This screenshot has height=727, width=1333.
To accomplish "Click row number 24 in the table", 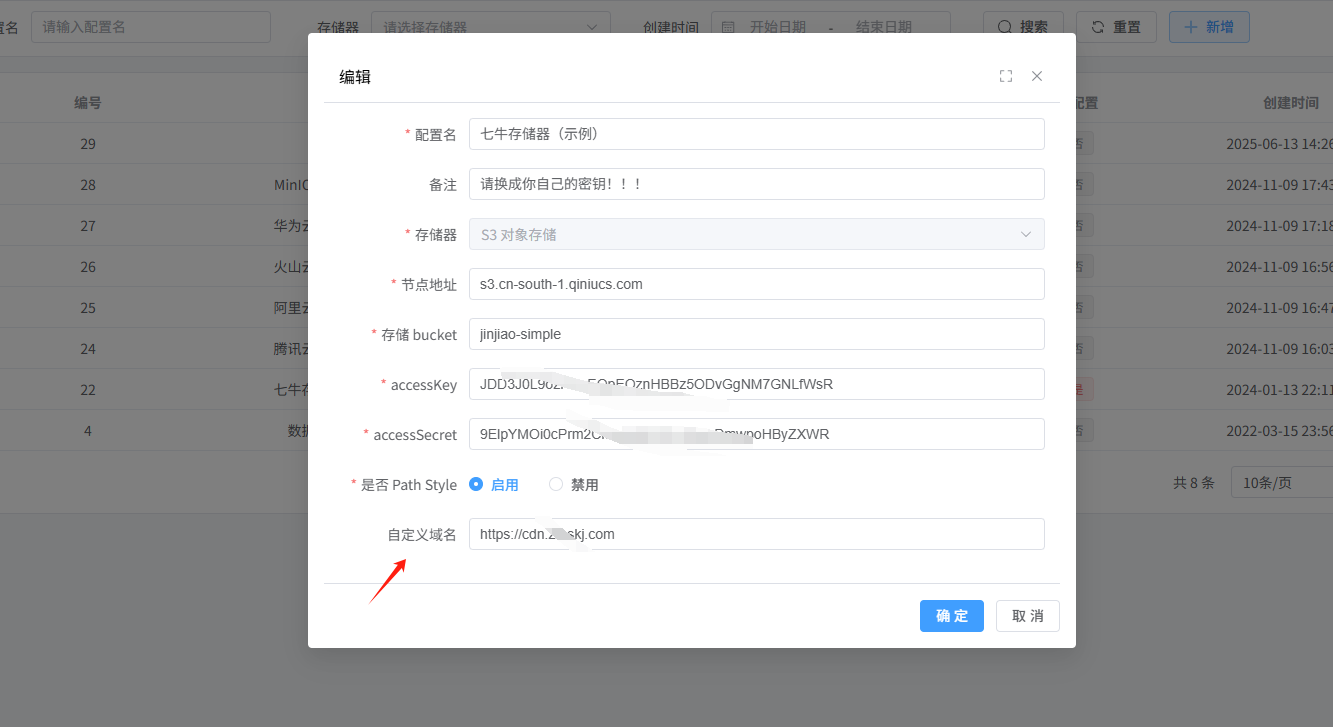I will tap(88, 349).
